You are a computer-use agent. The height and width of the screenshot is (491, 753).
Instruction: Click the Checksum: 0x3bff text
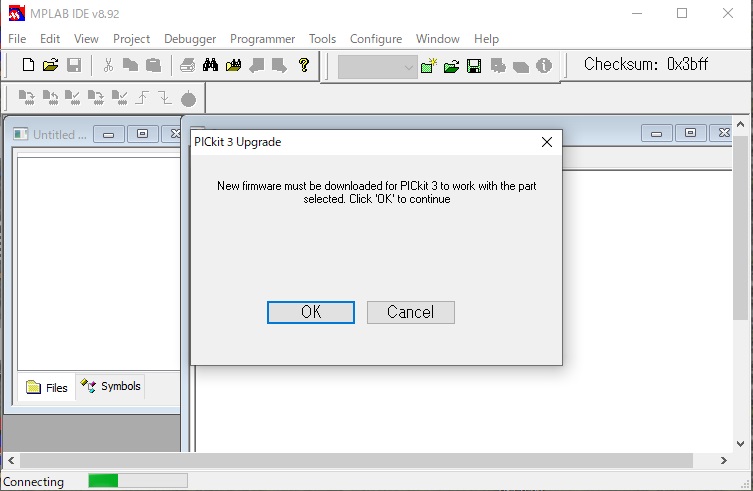click(646, 64)
